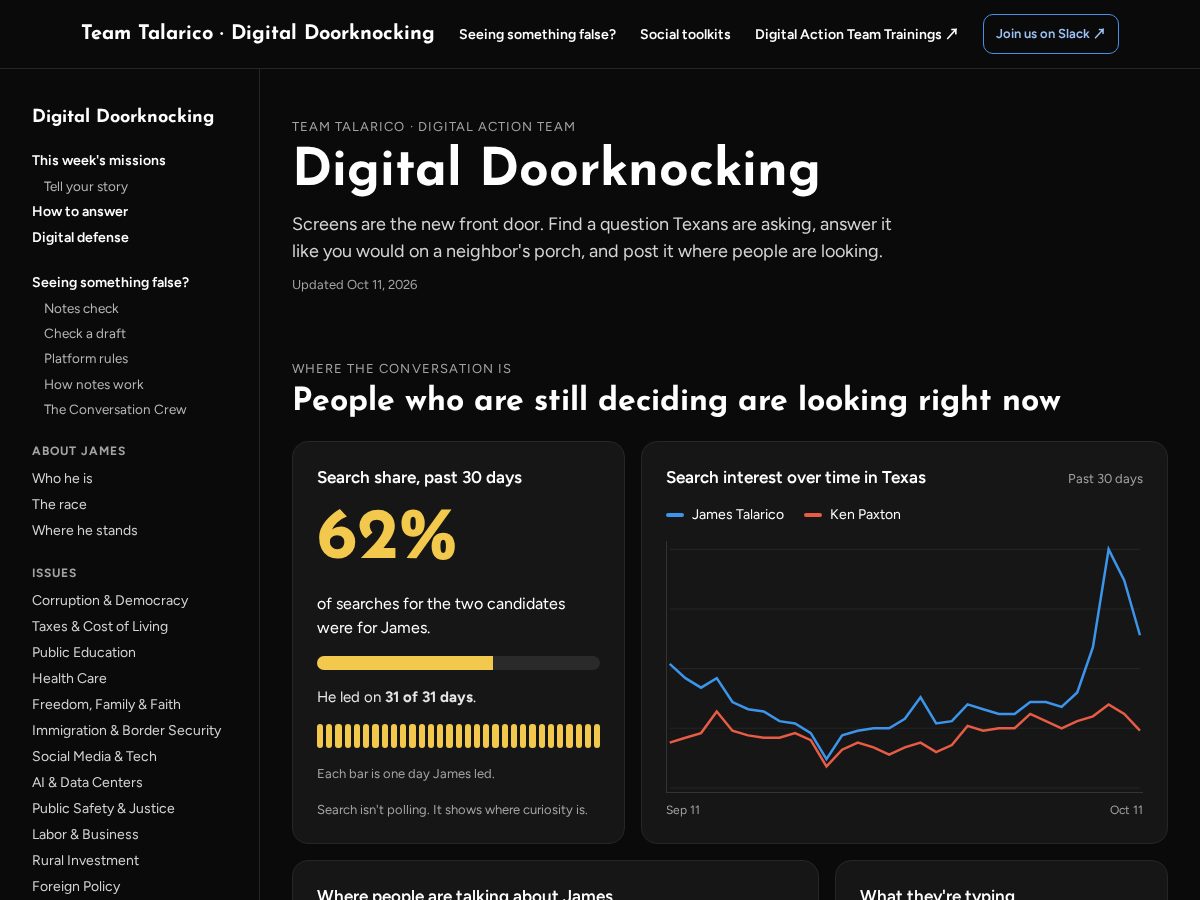
Task: Click the James Talarico chart legend entry
Action: pos(725,514)
